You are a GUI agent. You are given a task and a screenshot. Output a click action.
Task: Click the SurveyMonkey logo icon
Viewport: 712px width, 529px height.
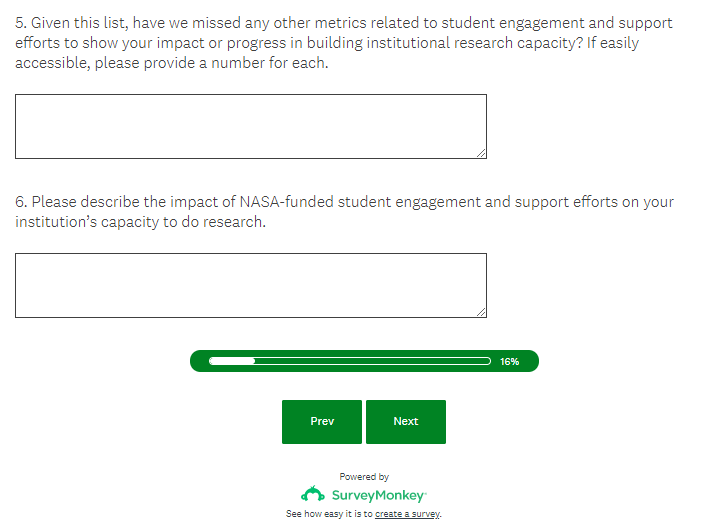coord(313,495)
